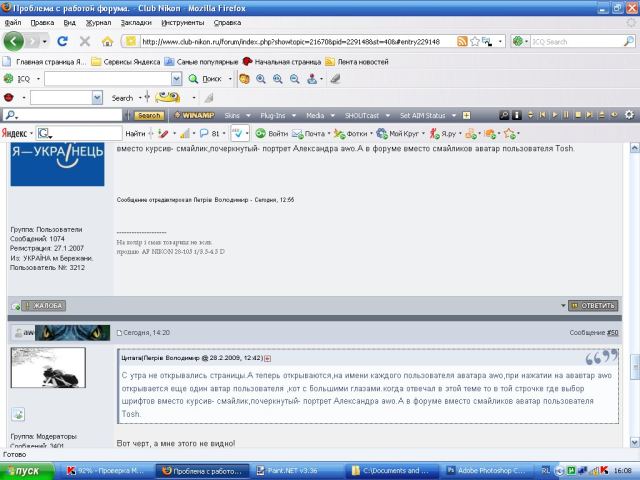The width and height of the screenshot is (640, 480).
Task: Pause playback in Winamp toolbar
Action: point(566,115)
